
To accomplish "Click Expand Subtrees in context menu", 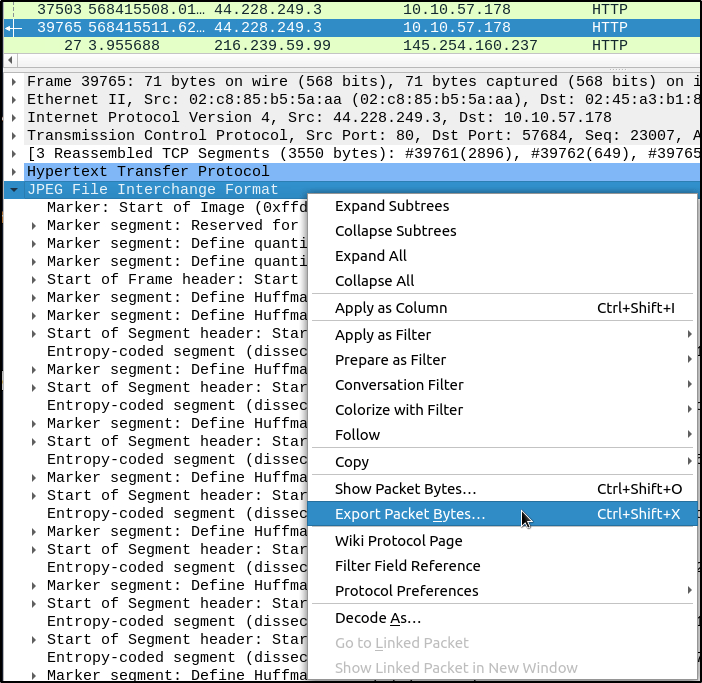I will coord(392,206).
